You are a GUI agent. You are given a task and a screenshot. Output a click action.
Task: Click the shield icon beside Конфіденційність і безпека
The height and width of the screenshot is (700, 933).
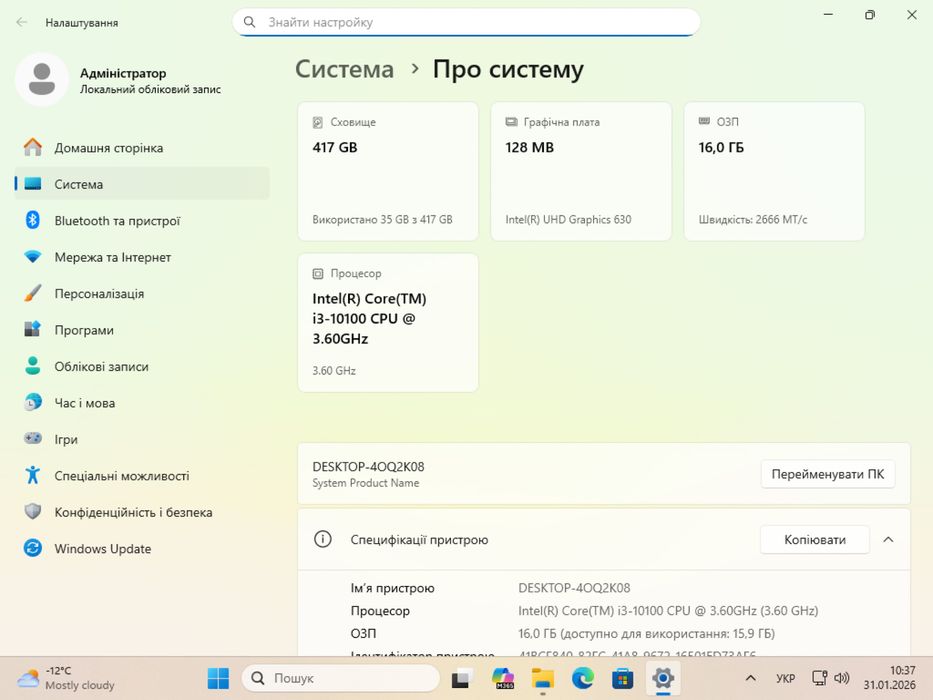pos(33,511)
